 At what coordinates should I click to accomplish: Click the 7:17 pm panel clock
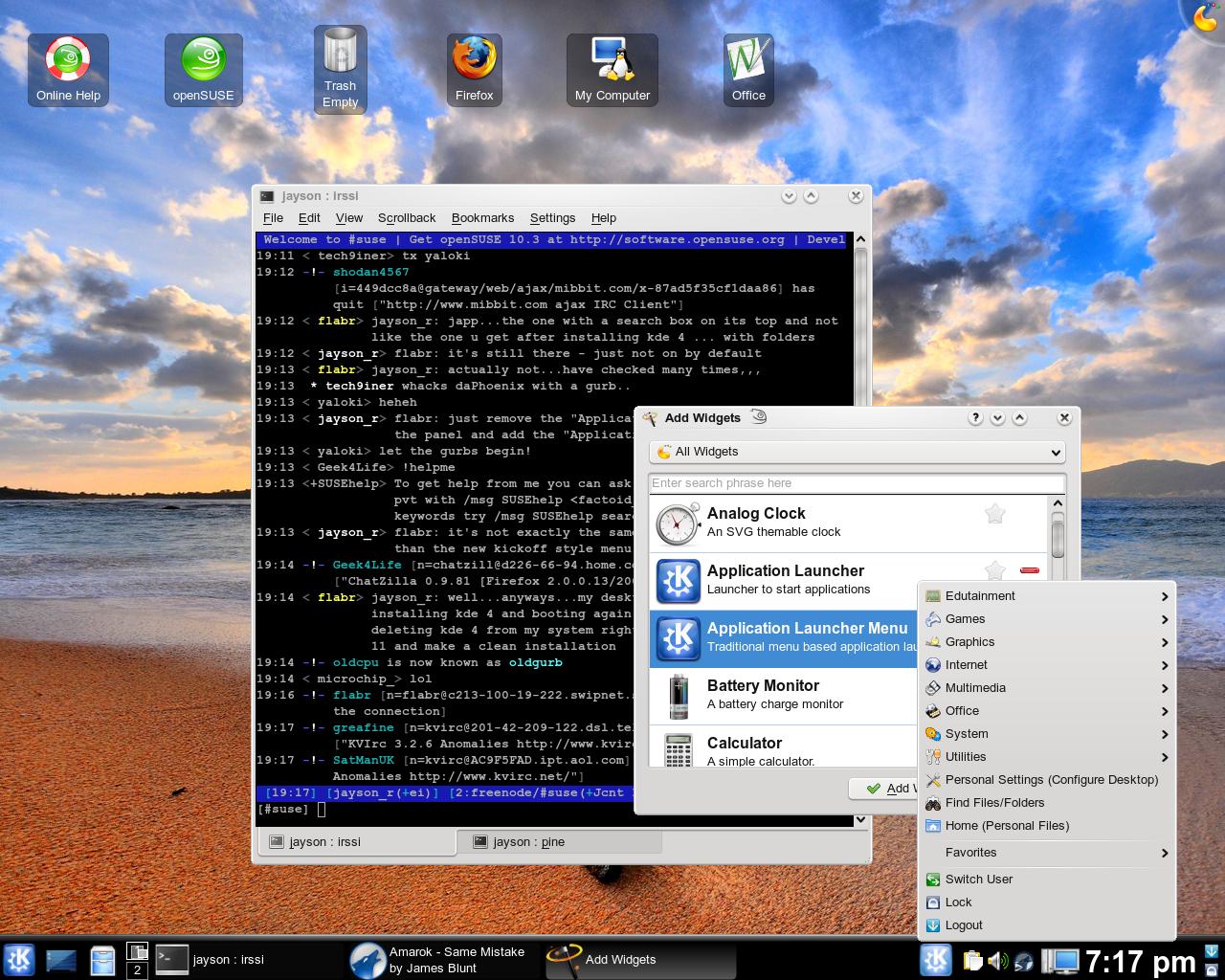(x=1141, y=961)
